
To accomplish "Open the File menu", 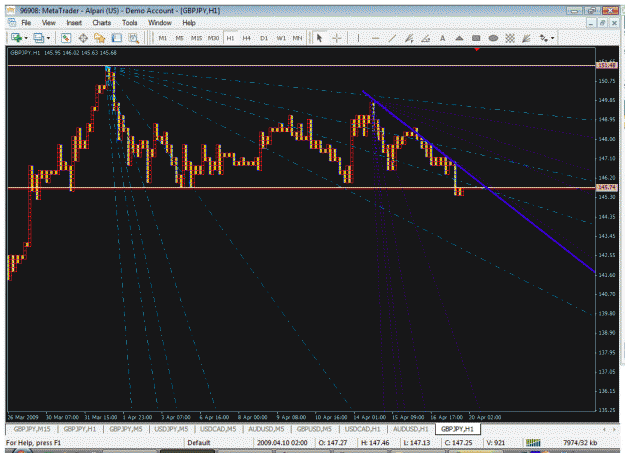I will pyautogui.click(x=26, y=23).
